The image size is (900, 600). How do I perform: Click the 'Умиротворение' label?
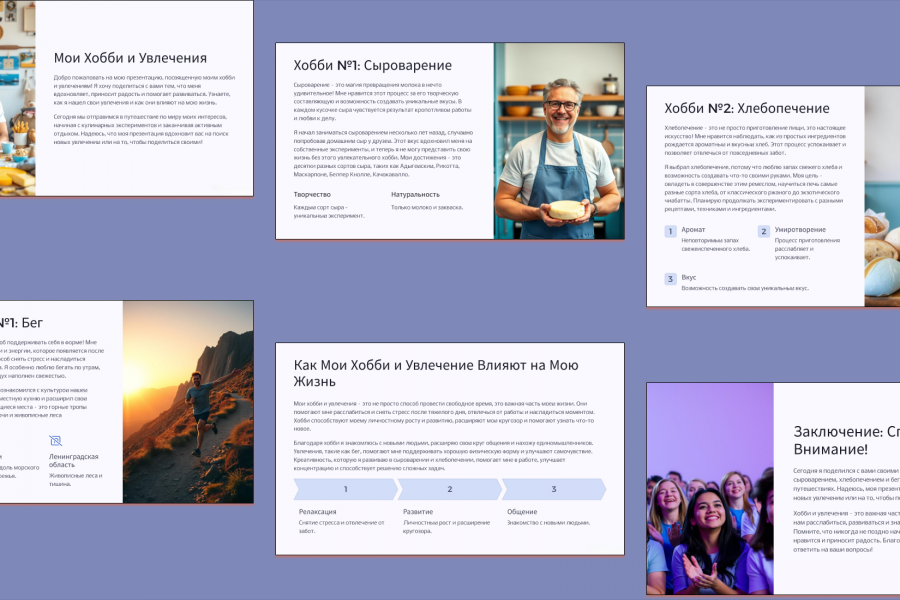[x=800, y=230]
